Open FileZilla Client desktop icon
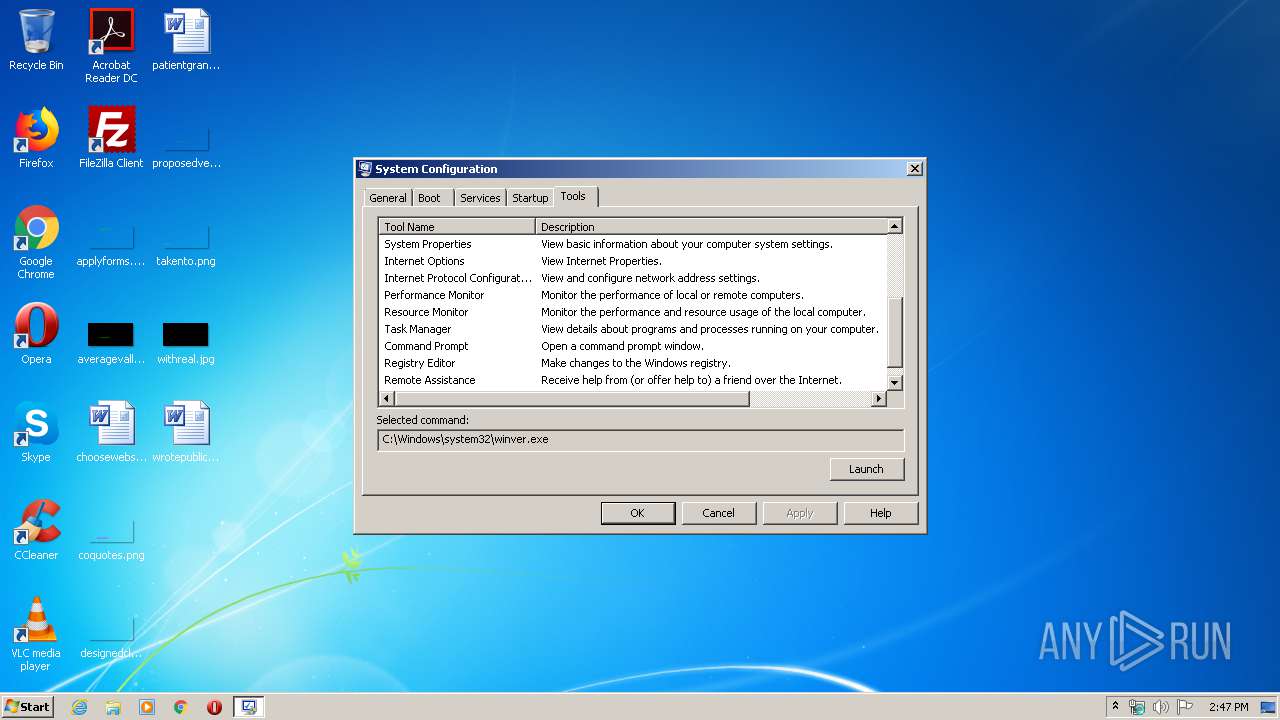1280x720 pixels. pyautogui.click(x=111, y=139)
